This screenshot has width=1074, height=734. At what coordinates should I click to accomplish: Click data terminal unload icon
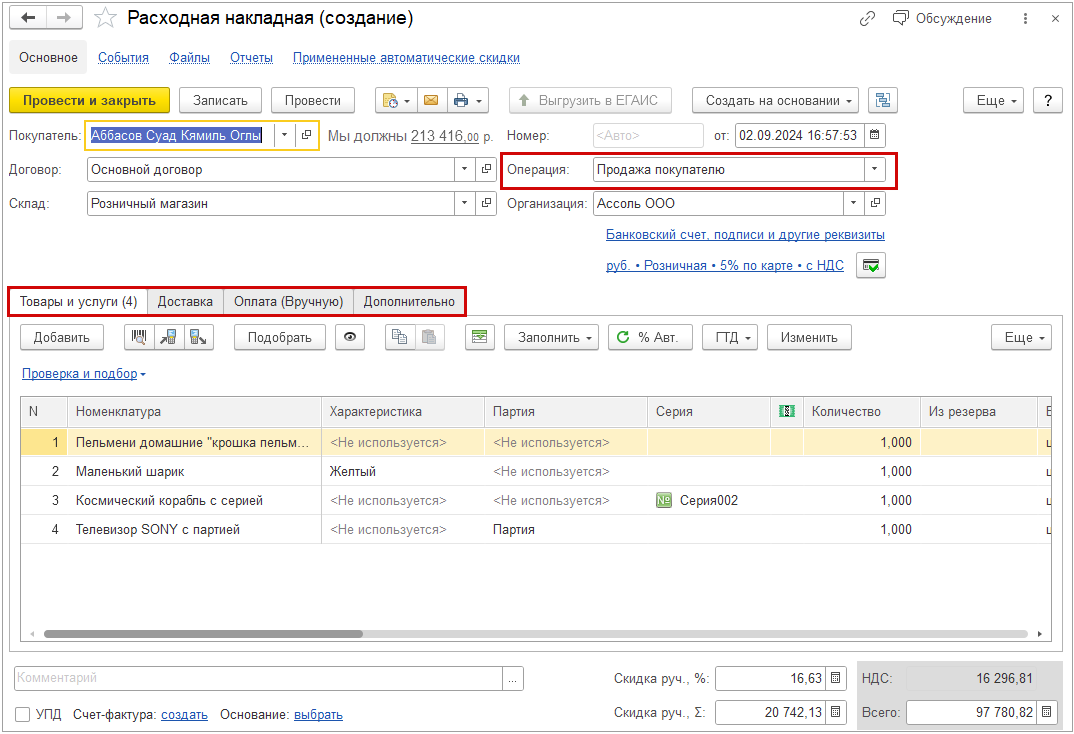199,338
